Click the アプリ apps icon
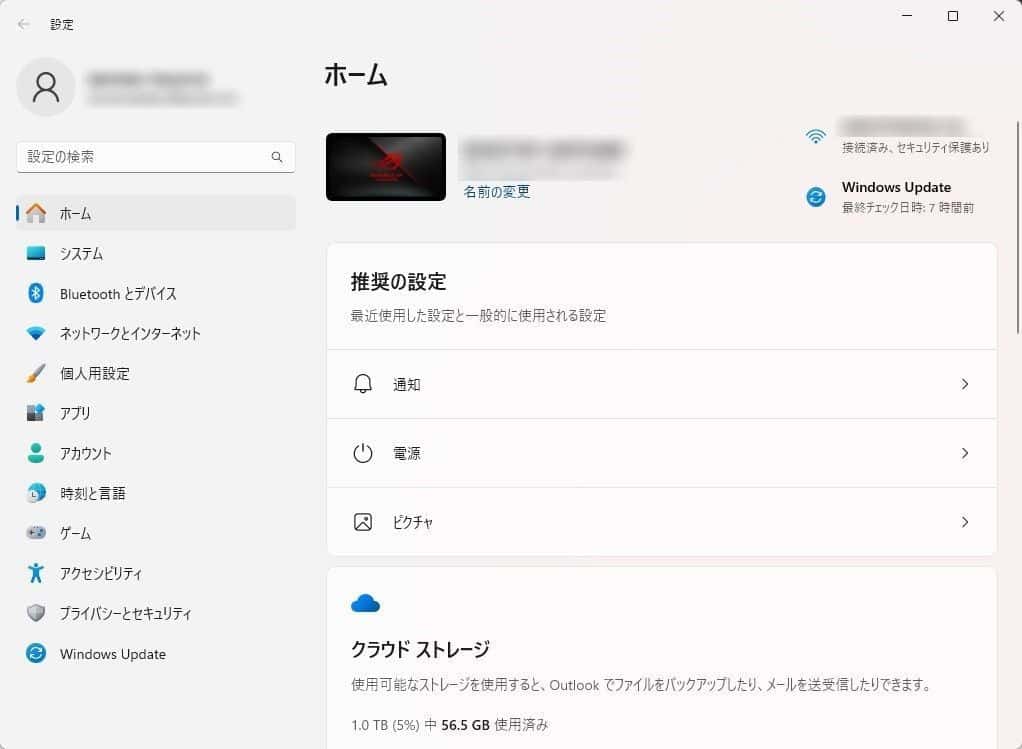The width and height of the screenshot is (1022, 749). tap(36, 413)
